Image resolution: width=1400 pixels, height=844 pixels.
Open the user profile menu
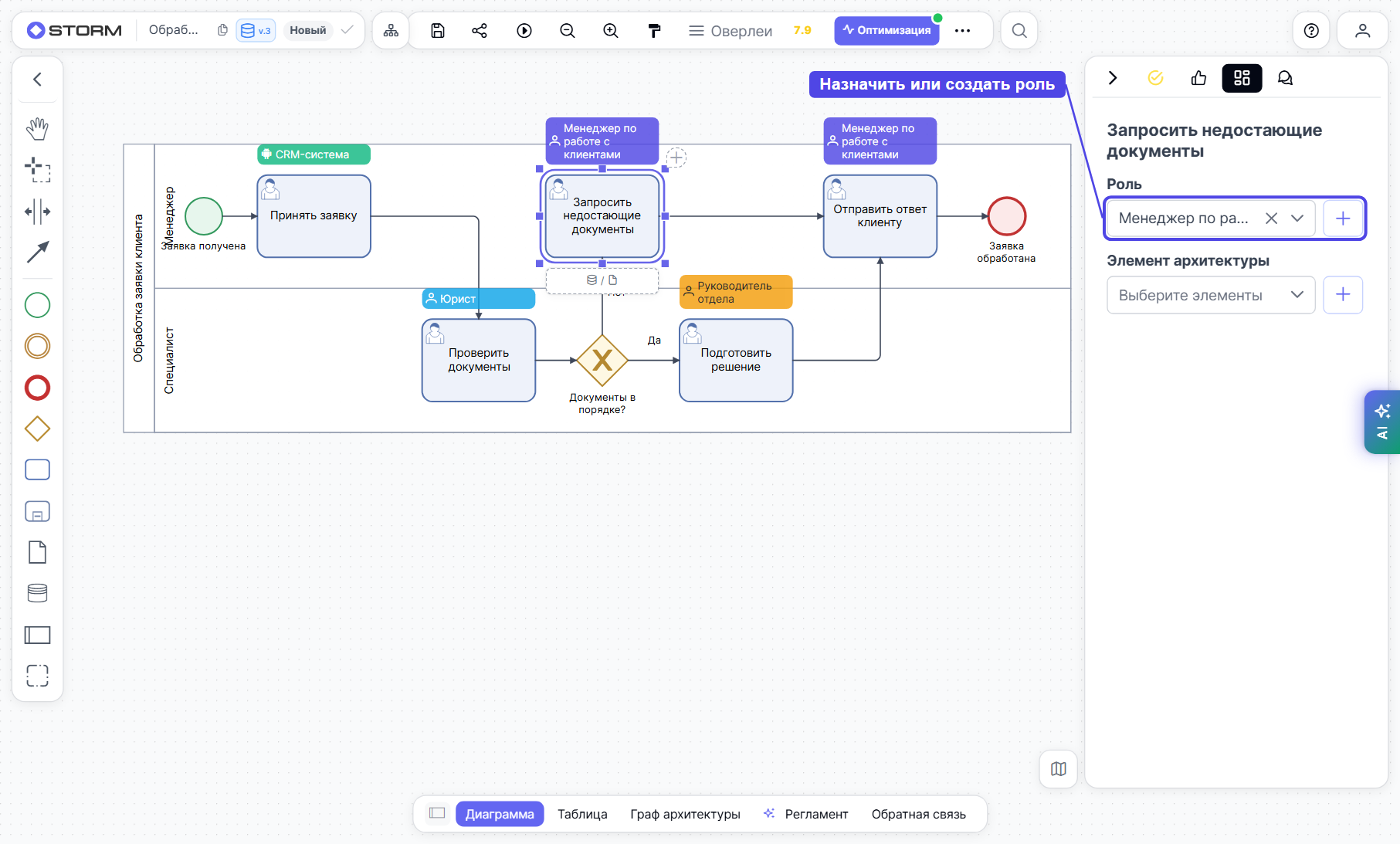[x=1363, y=31]
